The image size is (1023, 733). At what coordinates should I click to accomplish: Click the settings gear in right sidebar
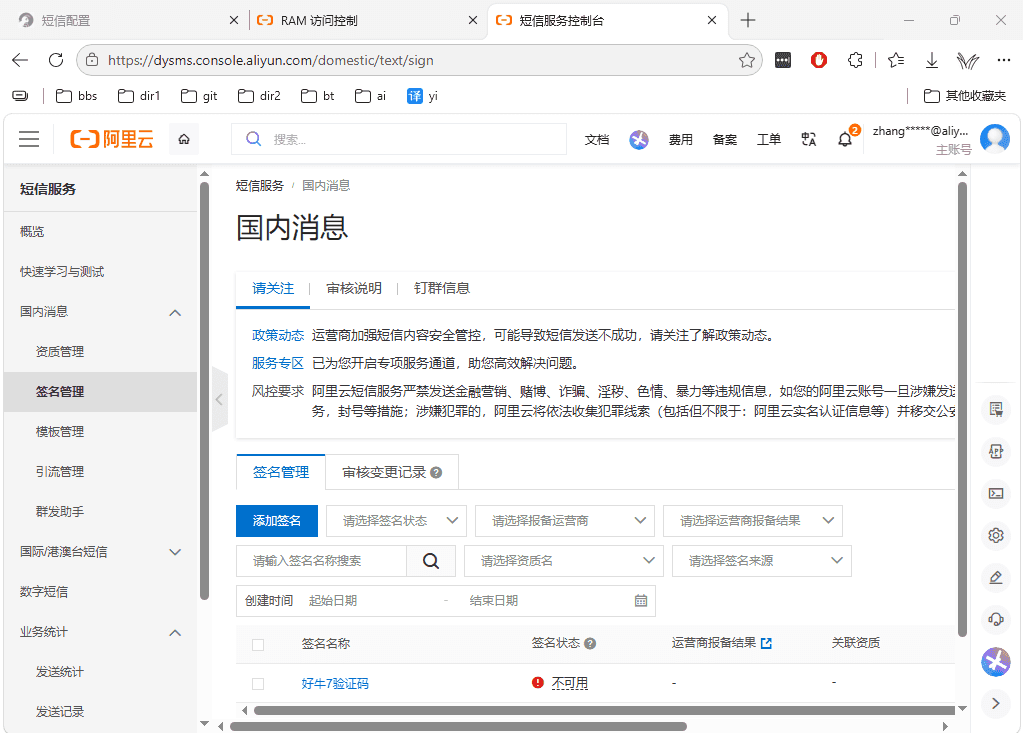point(996,535)
